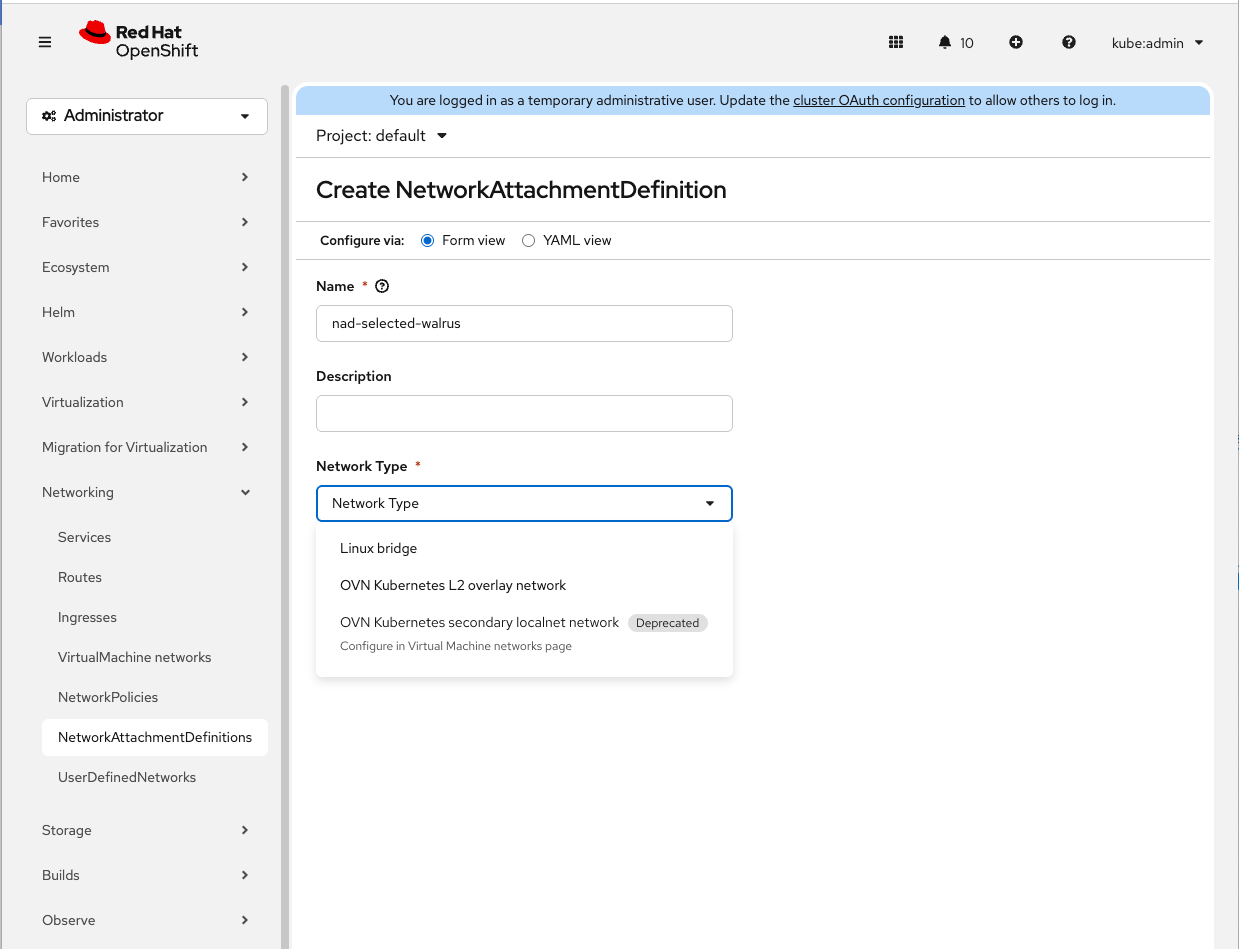Open the help question mark menu

[x=1069, y=42]
